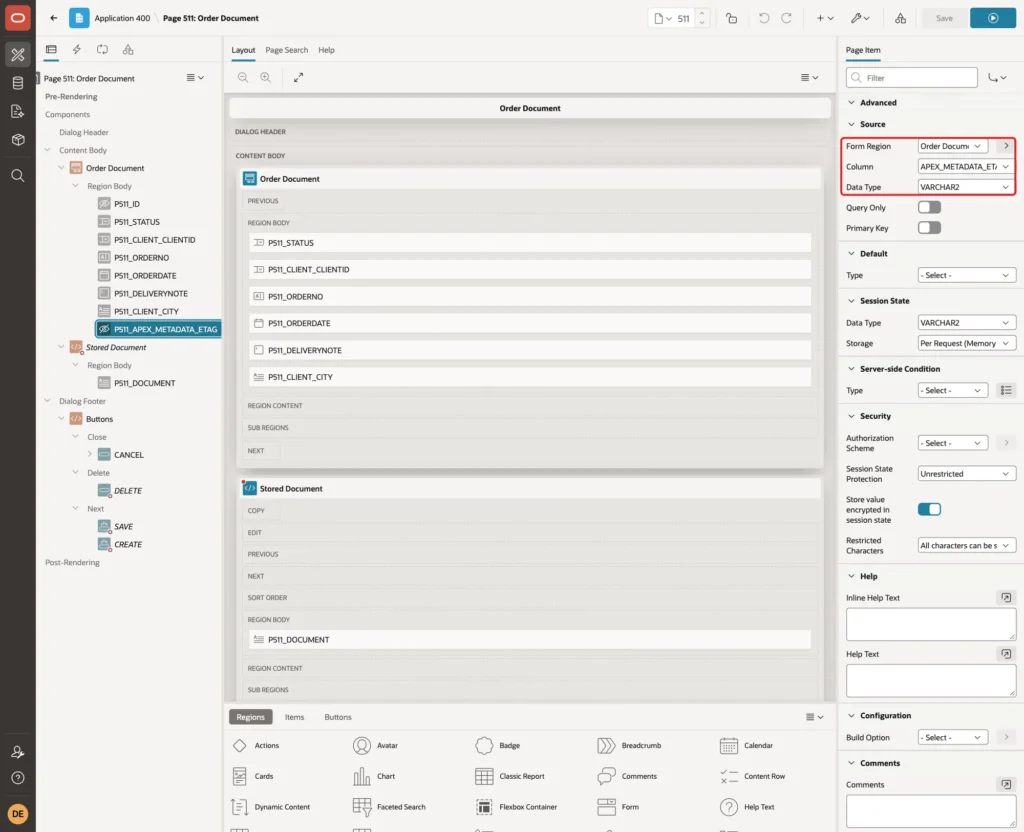Click the Save button
Image resolution: width=1024 pixels, height=832 pixels.
(944, 18)
